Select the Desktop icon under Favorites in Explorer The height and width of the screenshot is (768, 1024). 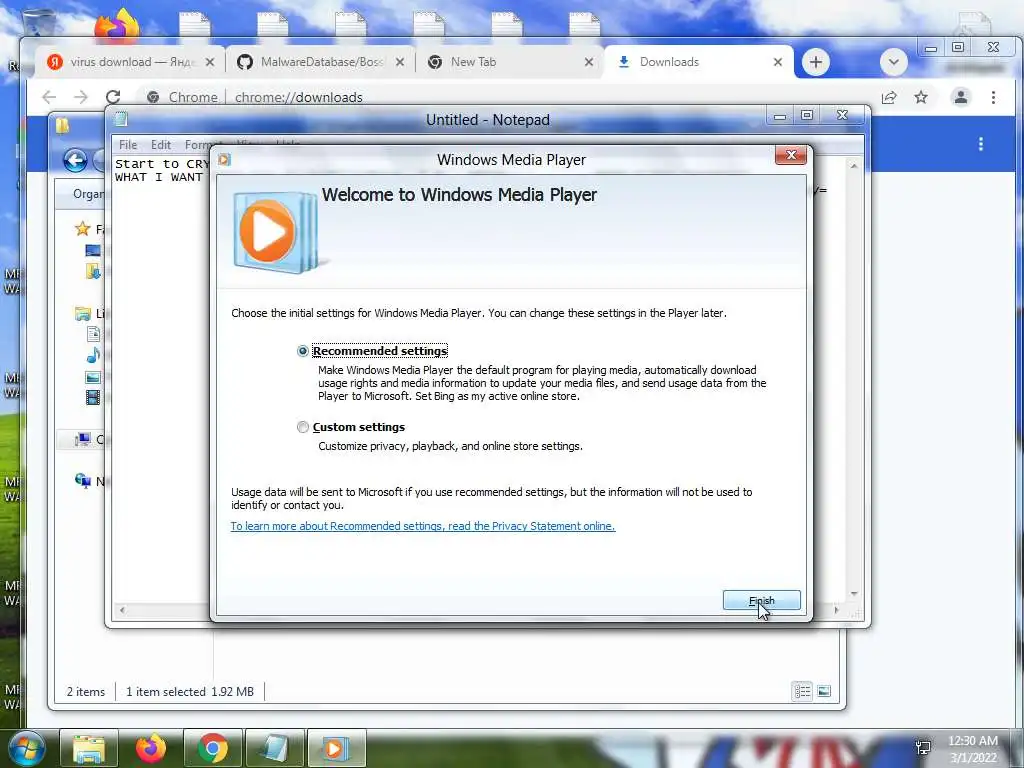tap(93, 250)
